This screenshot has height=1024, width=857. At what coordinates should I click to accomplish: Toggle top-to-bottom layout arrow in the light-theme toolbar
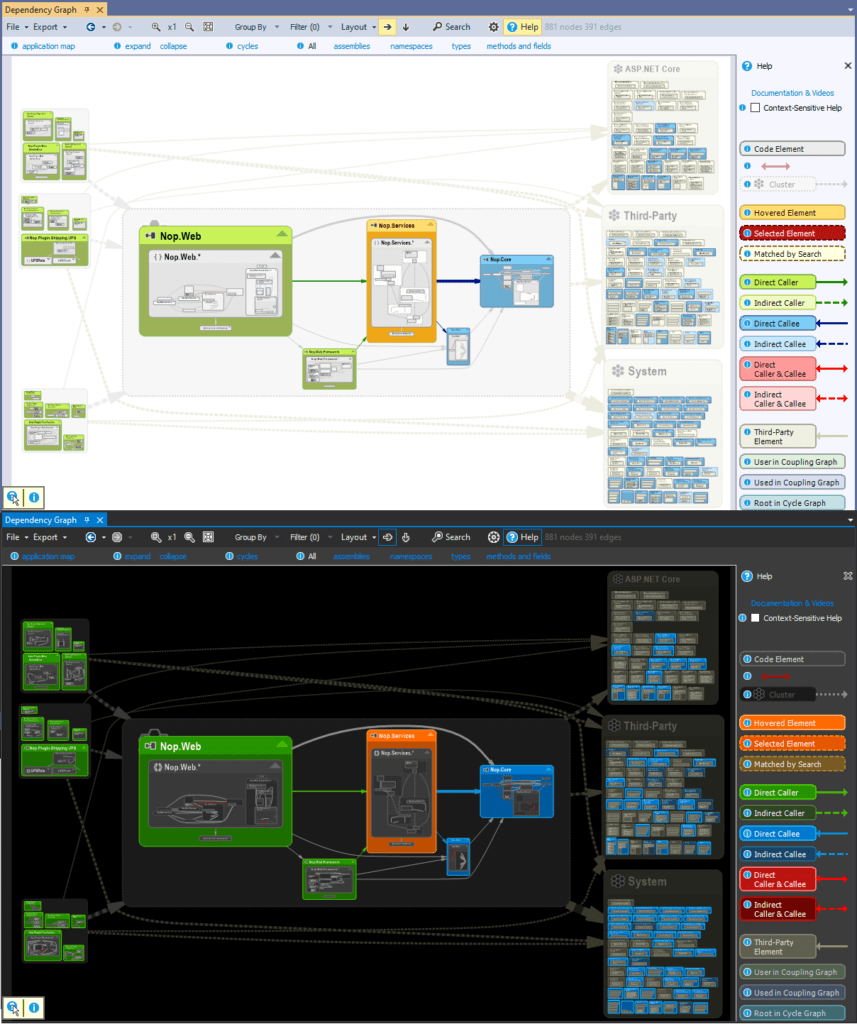(x=406, y=27)
